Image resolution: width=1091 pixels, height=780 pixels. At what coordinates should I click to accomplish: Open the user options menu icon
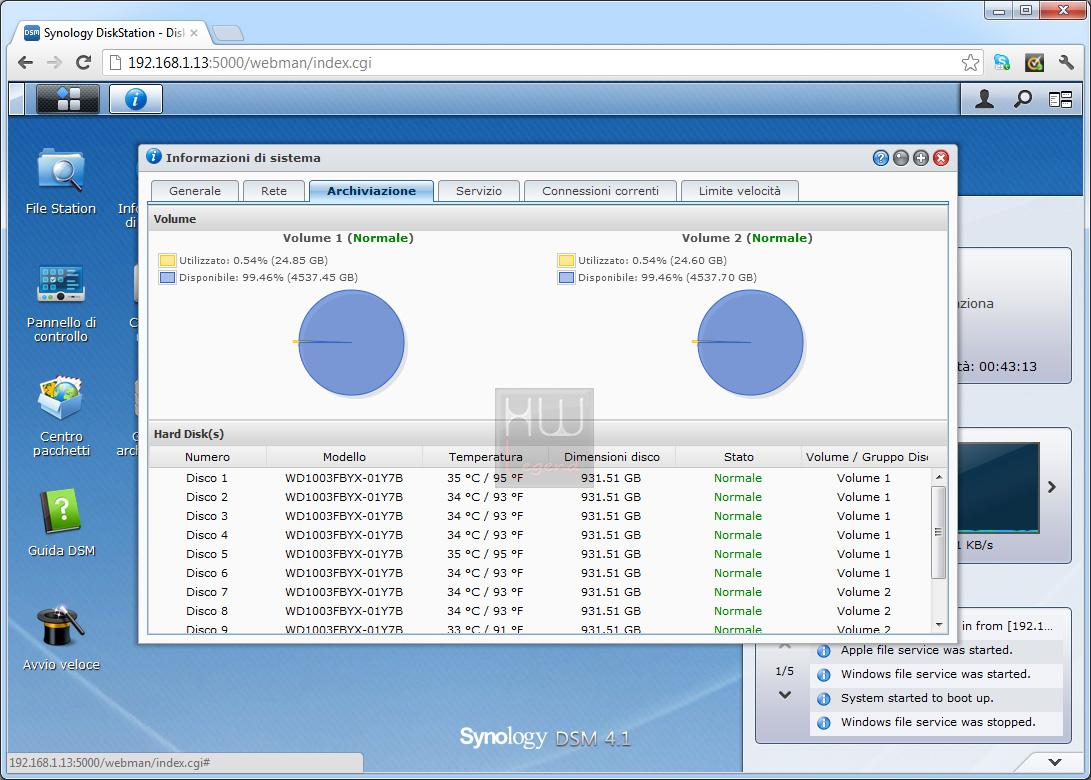point(984,100)
